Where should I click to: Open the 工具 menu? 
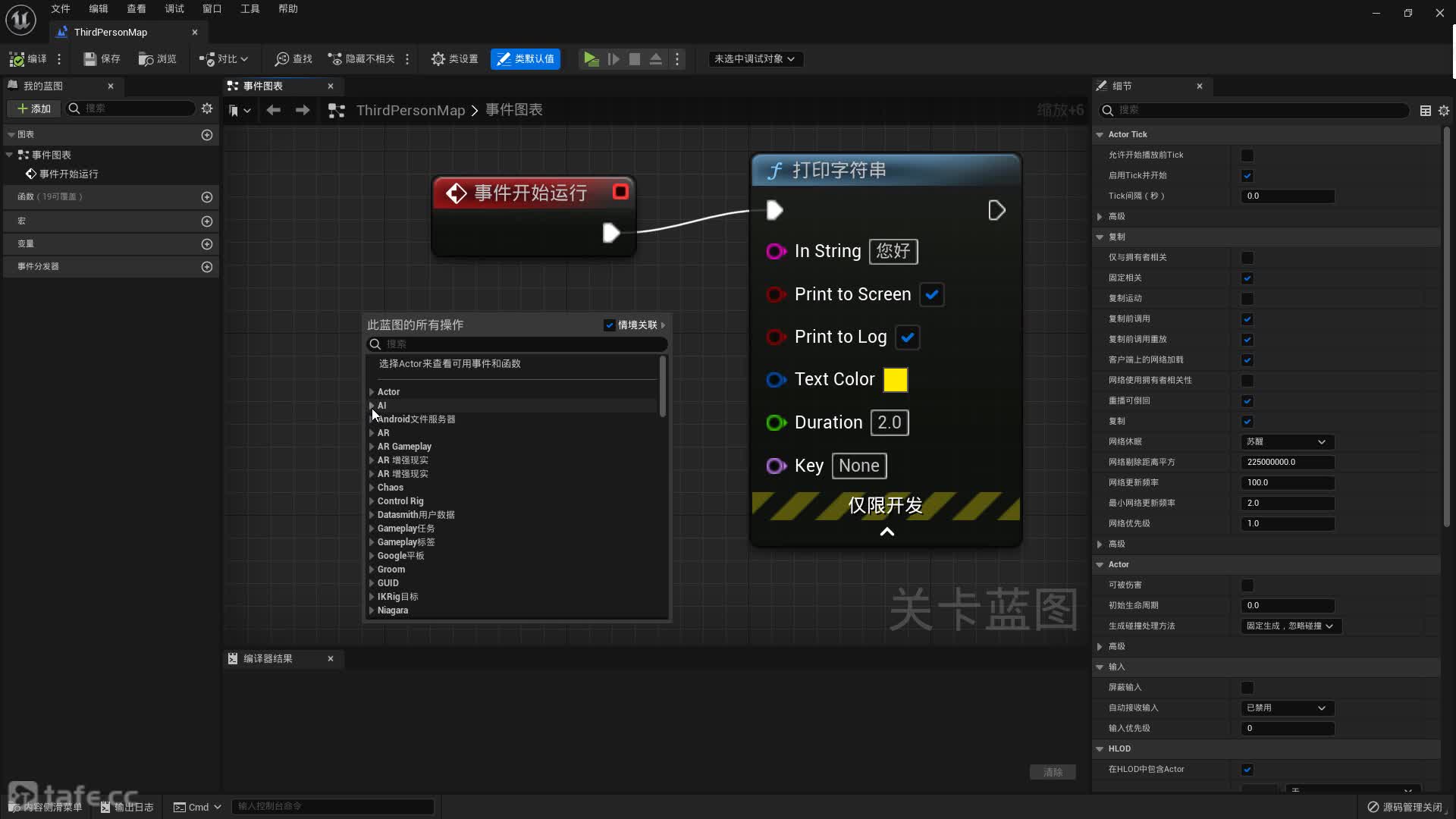click(x=250, y=8)
